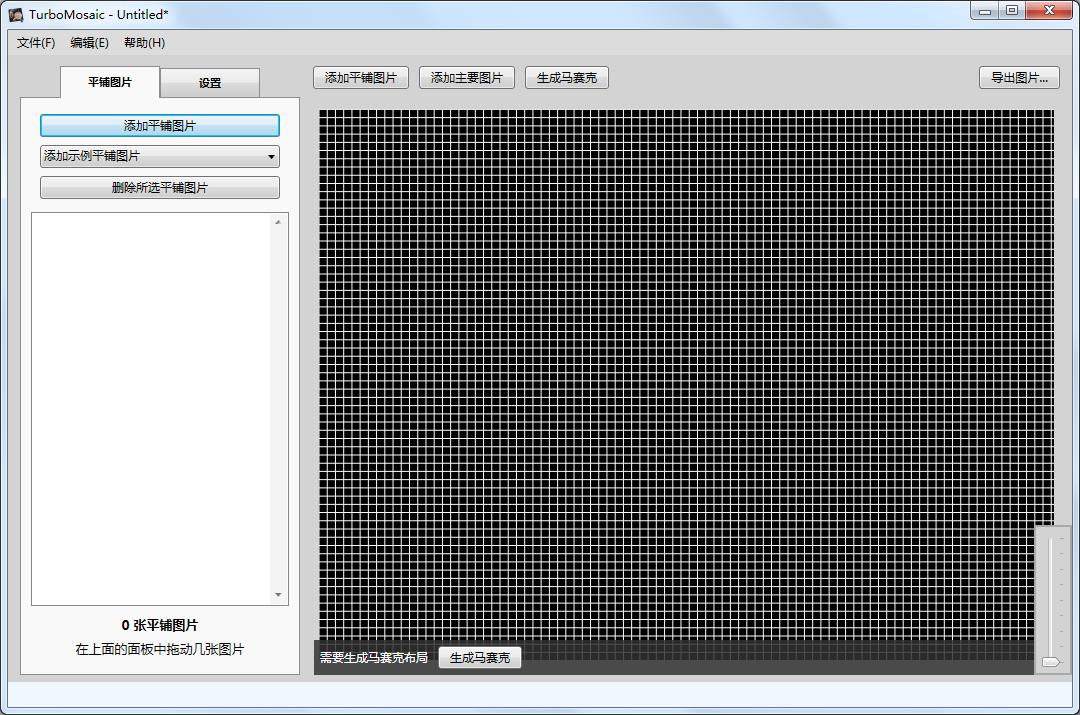This screenshot has width=1080, height=715.
Task: Open the 帮助(H) menu
Action: (x=142, y=43)
